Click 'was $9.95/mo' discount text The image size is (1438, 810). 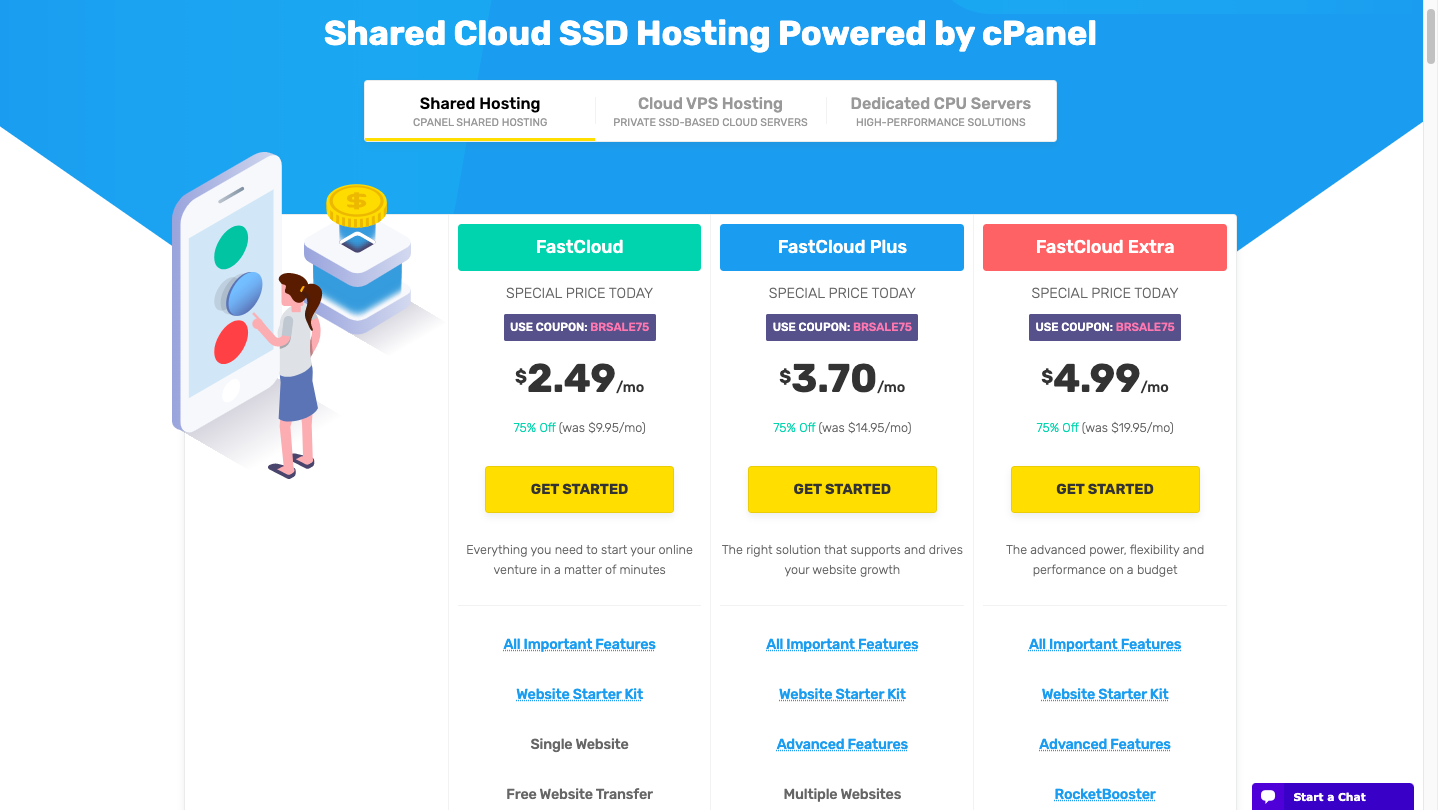(x=602, y=428)
